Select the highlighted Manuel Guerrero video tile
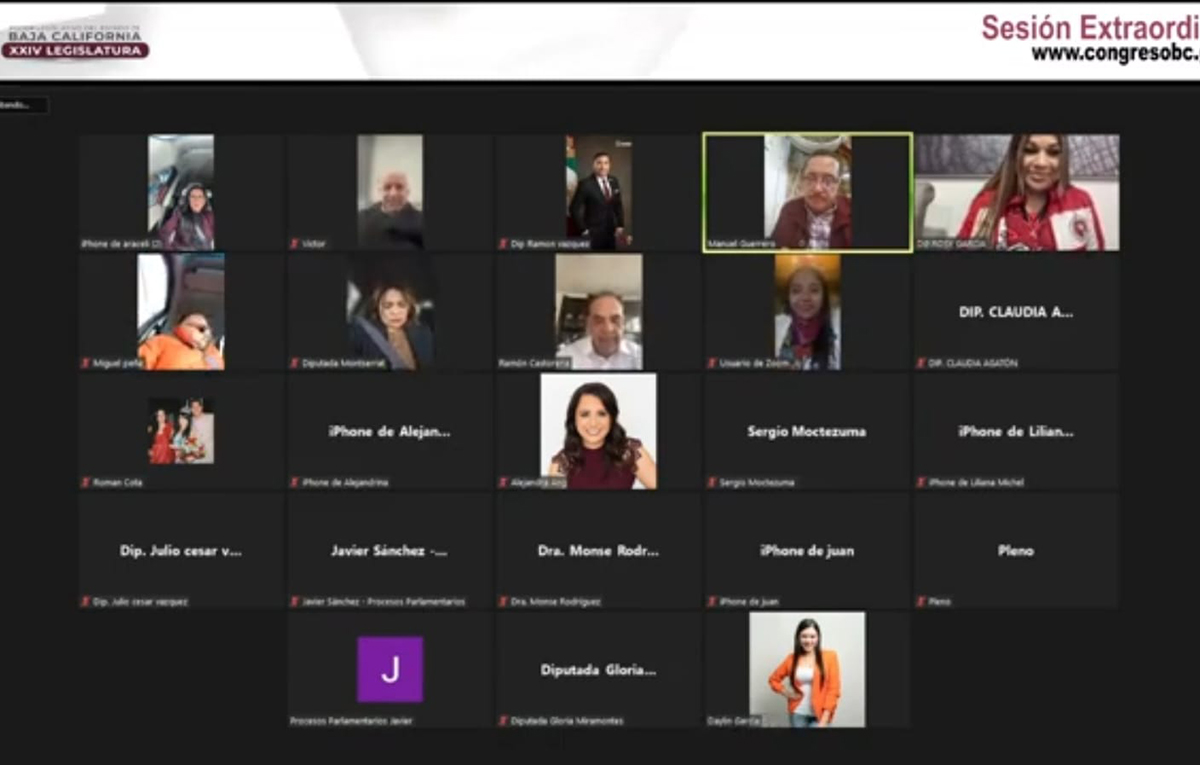Image resolution: width=1200 pixels, height=765 pixels. (x=807, y=192)
